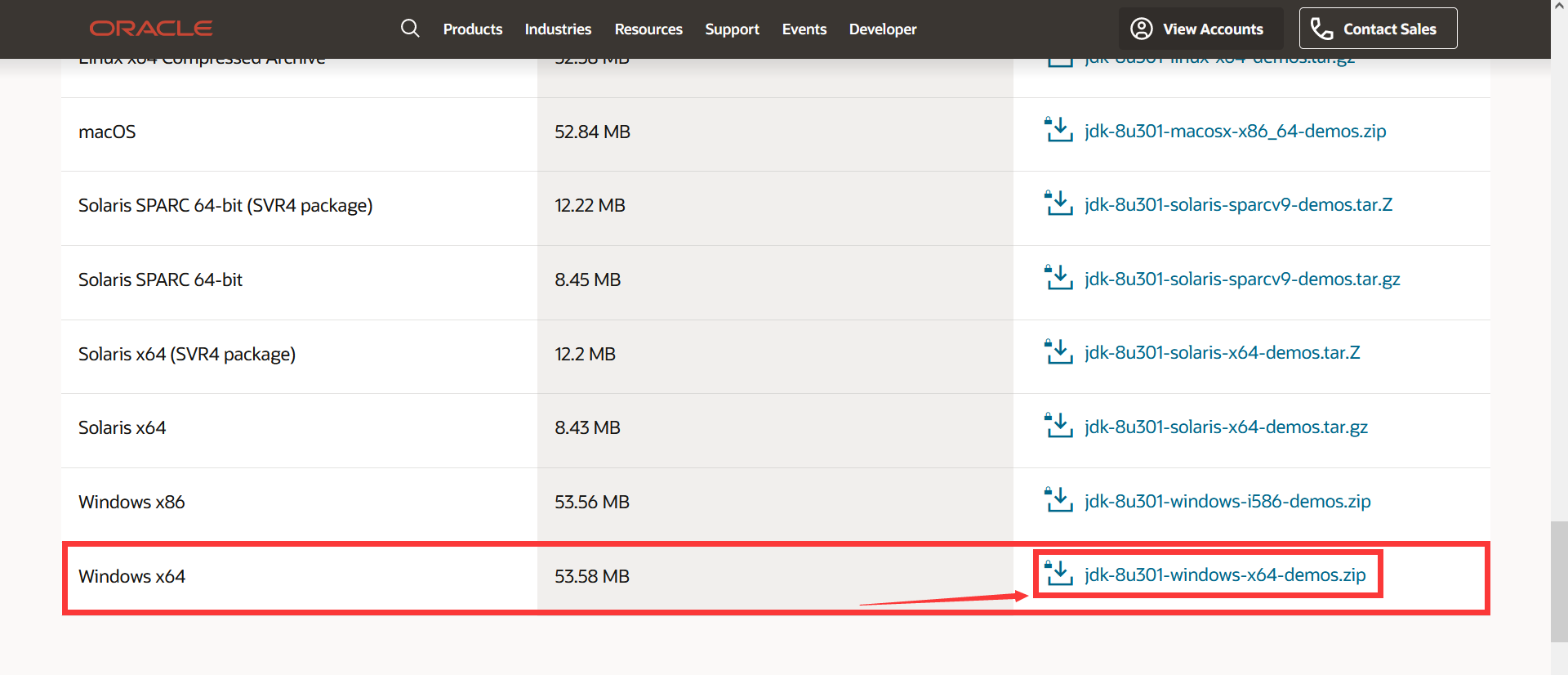Select the 8.43 MB size cell
1568x675 pixels.
(x=587, y=427)
